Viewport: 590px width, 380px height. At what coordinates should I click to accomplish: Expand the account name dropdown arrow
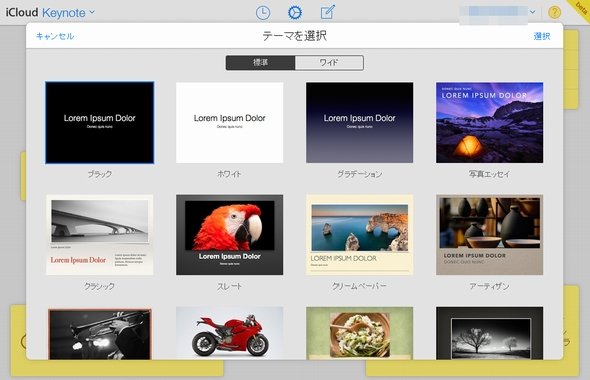pos(532,12)
